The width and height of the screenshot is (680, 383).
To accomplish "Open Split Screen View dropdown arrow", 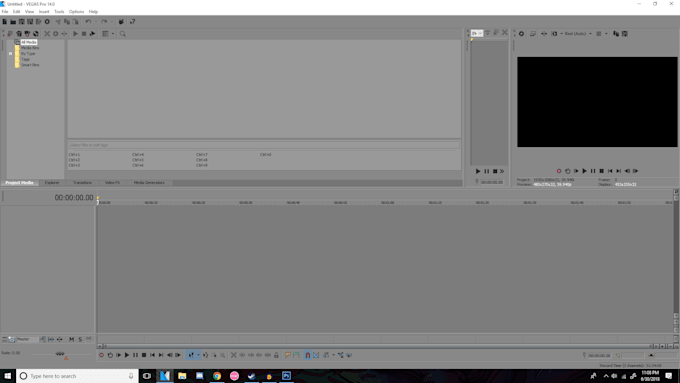I will (562, 34).
